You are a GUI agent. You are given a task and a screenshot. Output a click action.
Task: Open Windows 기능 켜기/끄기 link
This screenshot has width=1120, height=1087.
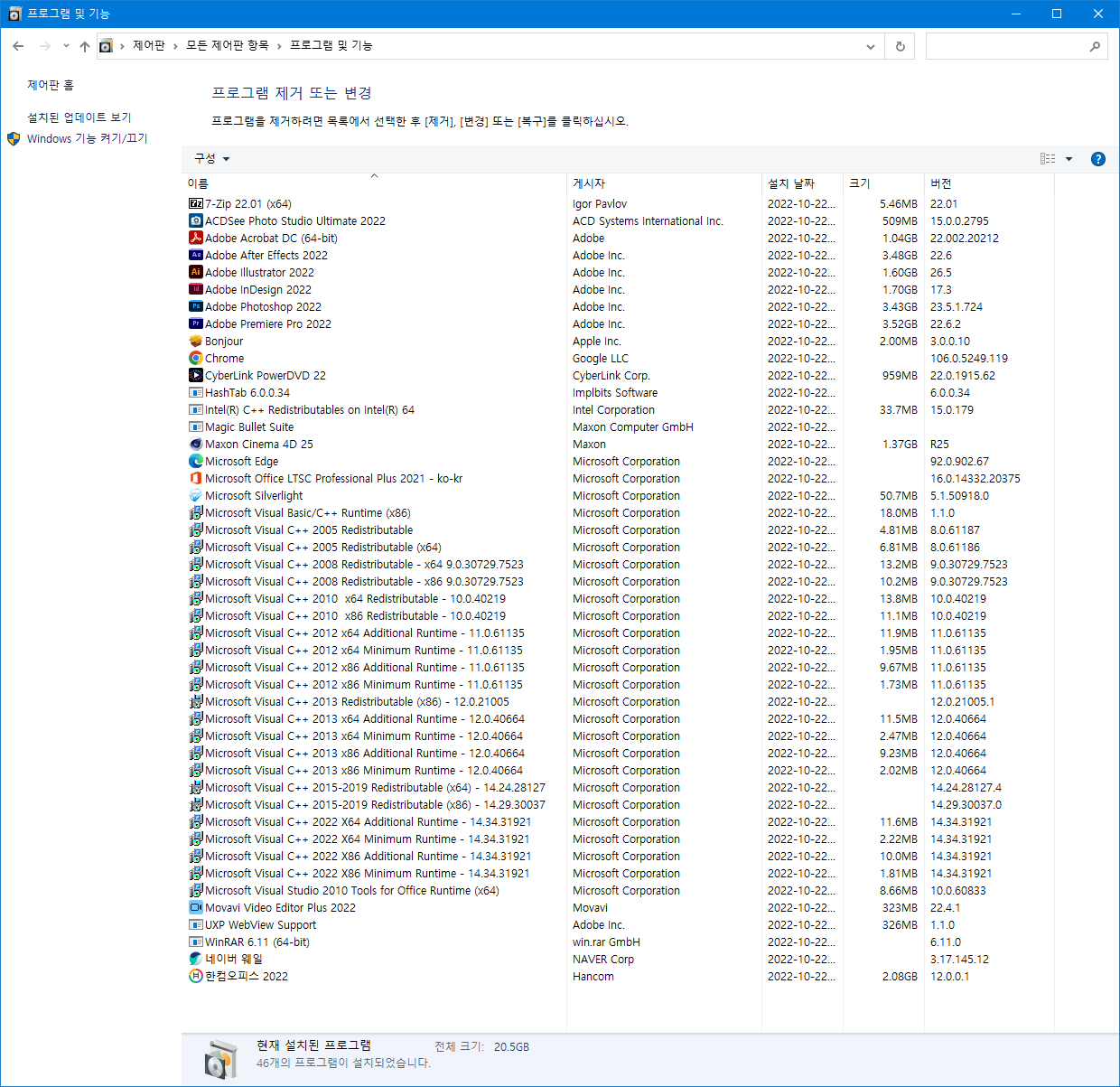point(87,139)
